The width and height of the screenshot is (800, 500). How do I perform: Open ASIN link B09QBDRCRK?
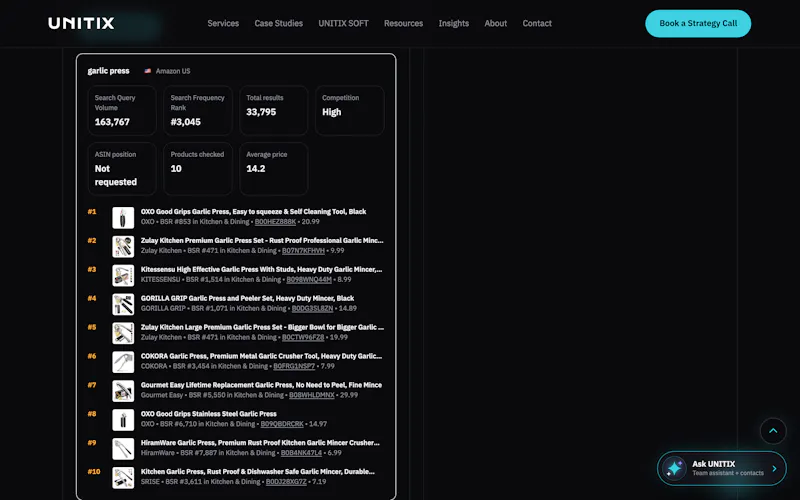point(282,424)
